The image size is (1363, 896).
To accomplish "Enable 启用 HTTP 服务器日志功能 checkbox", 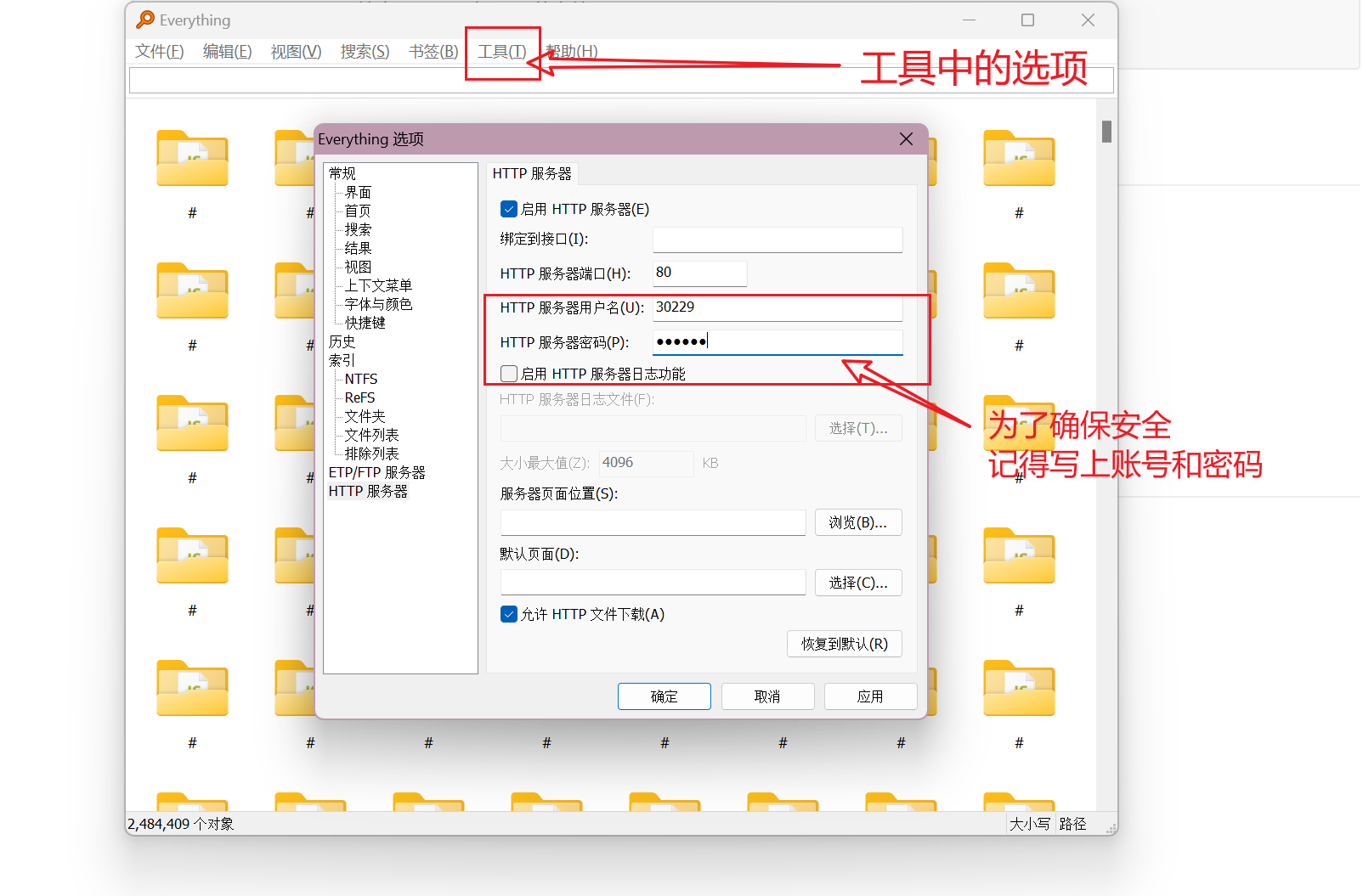I will (509, 374).
